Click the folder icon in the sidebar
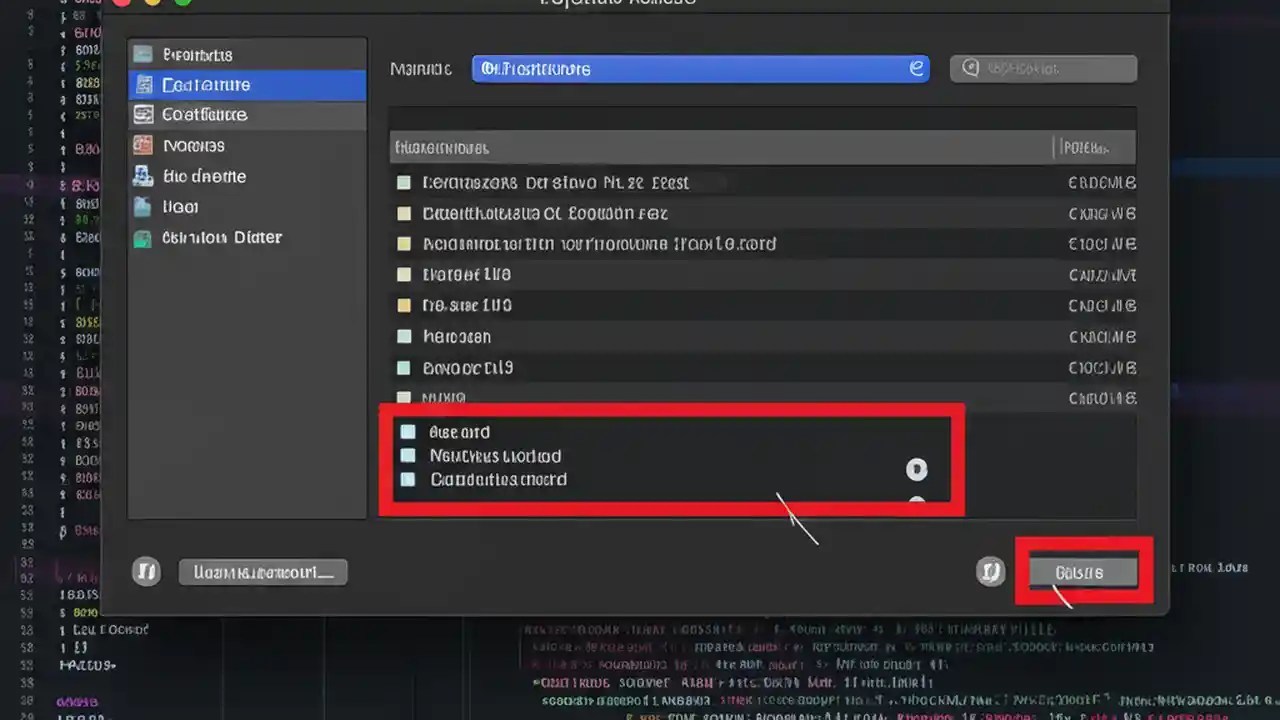1280x720 pixels. tap(142, 207)
